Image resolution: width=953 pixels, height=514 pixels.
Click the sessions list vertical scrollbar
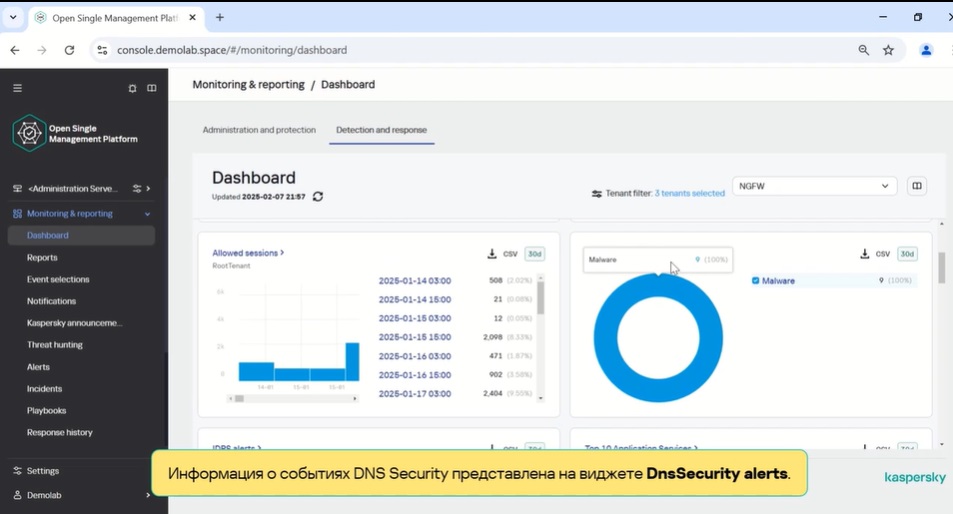540,298
